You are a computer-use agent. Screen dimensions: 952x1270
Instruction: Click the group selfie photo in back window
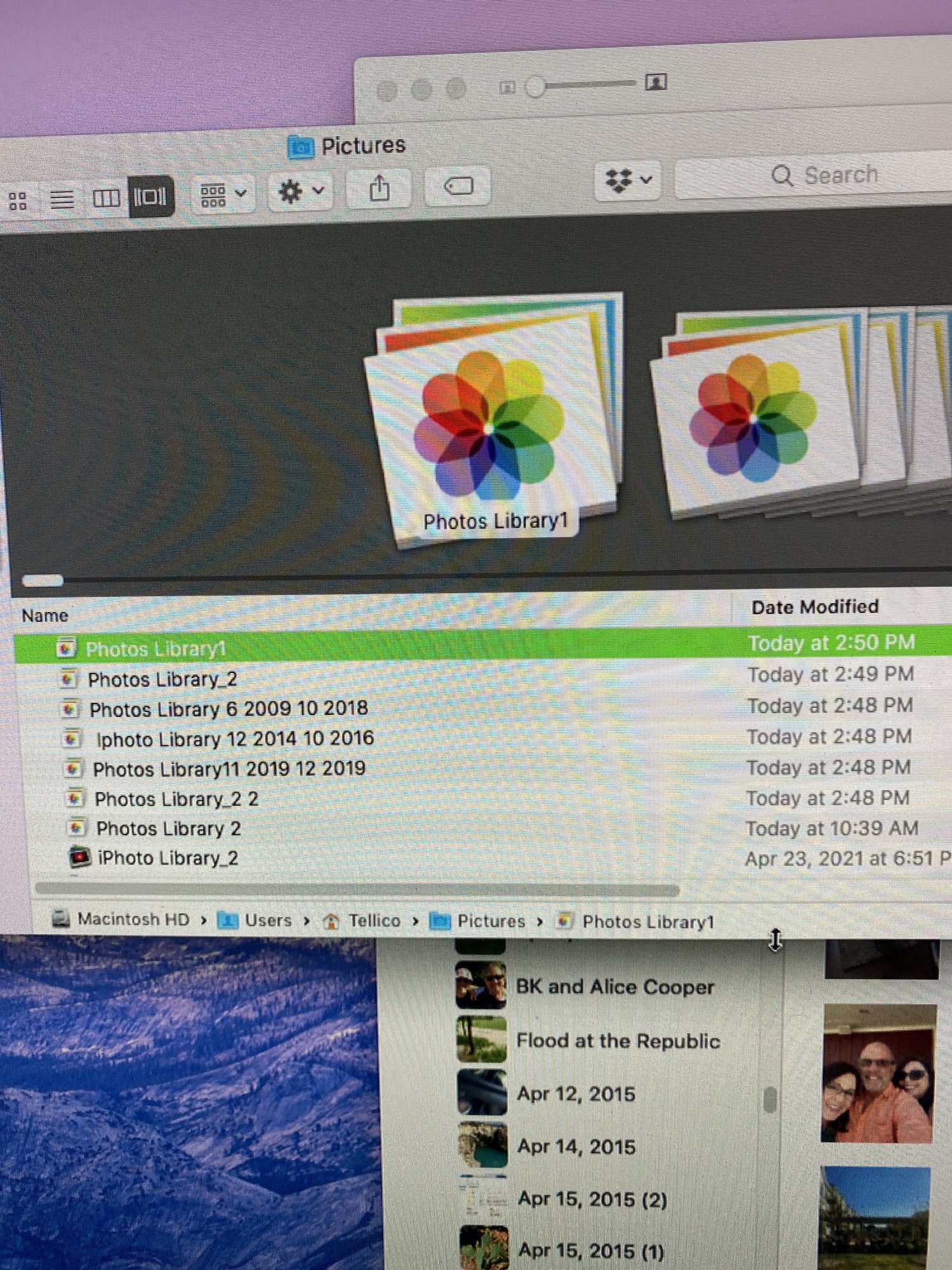pos(879,1073)
